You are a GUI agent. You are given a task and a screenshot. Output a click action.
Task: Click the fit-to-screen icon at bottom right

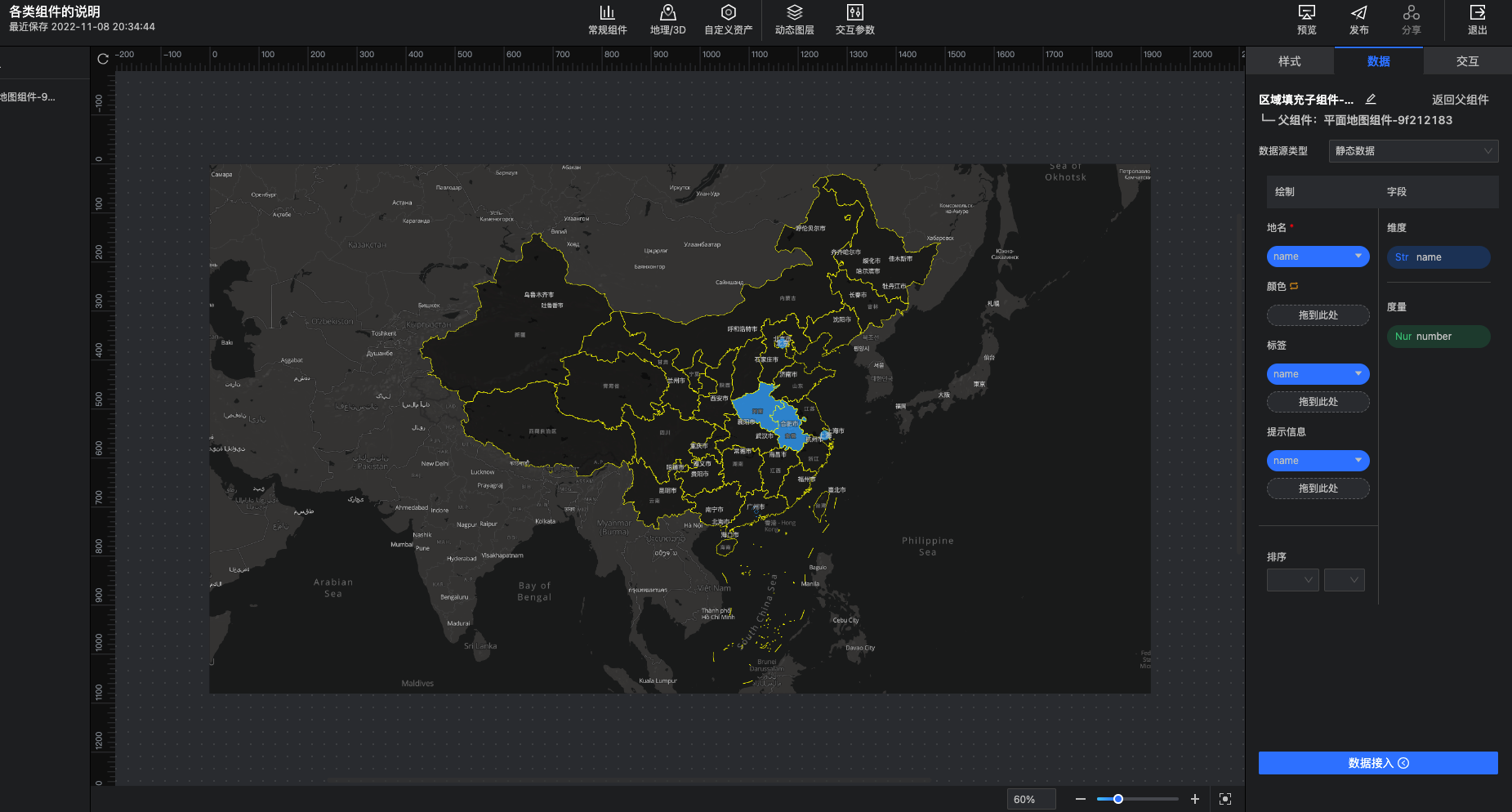coord(1224,799)
